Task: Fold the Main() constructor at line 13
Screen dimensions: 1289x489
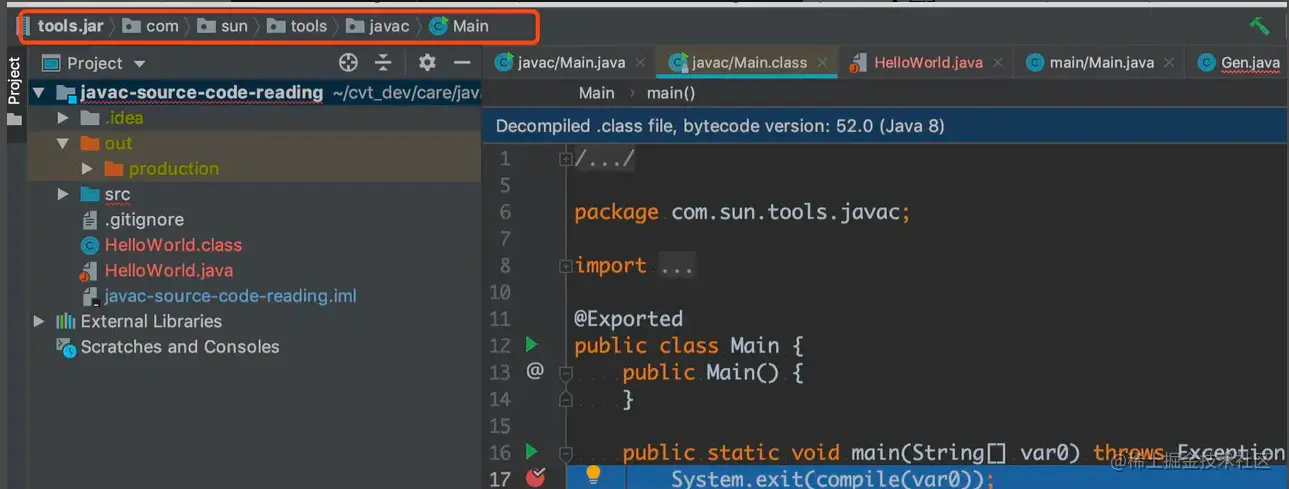Action: (x=565, y=372)
